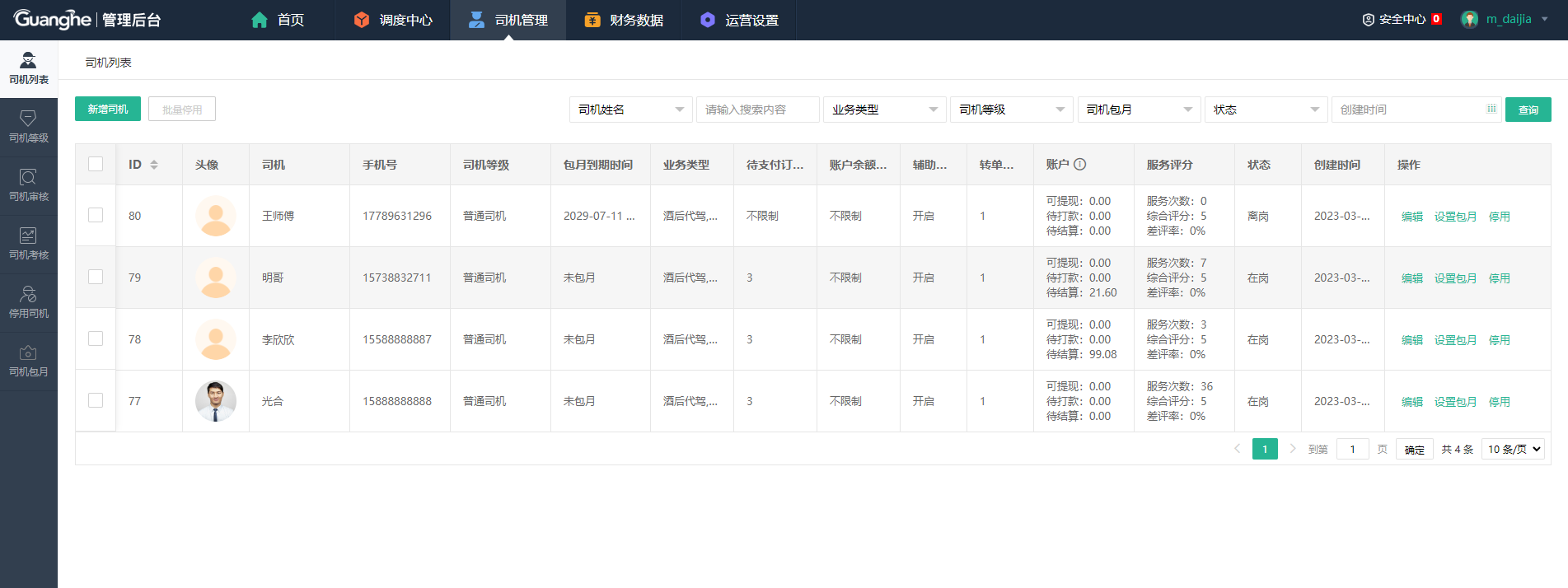Image resolution: width=1568 pixels, height=588 pixels.
Task: Click the current page 1 button
Action: pyautogui.click(x=1265, y=449)
